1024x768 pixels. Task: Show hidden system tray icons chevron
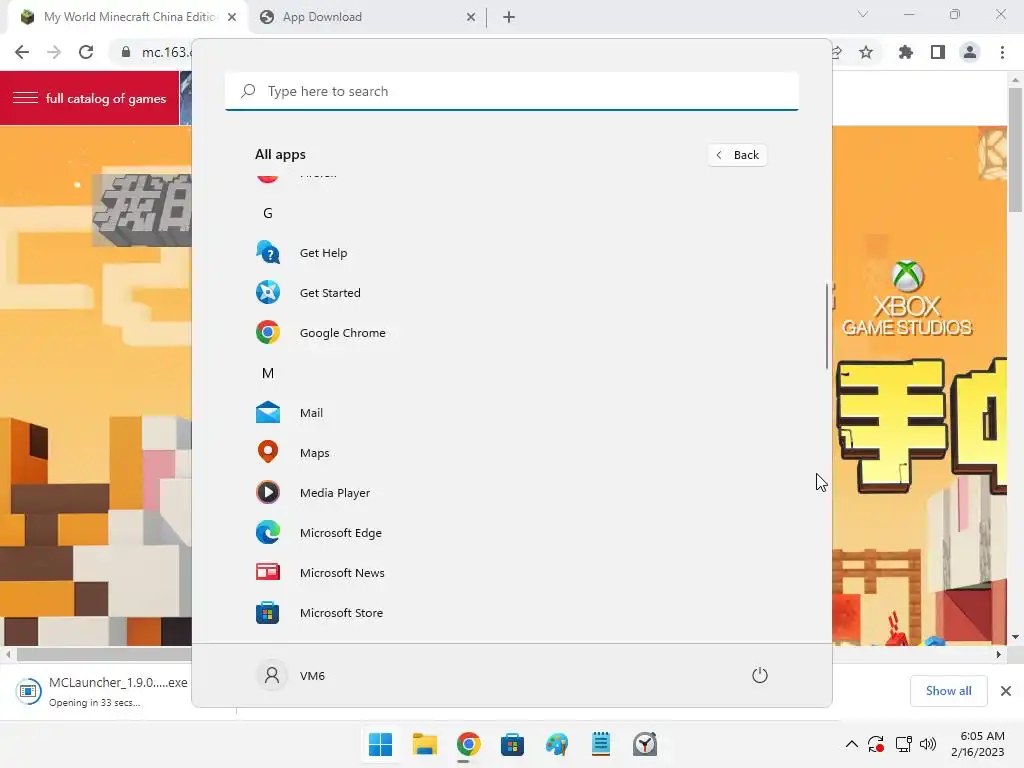(x=852, y=744)
